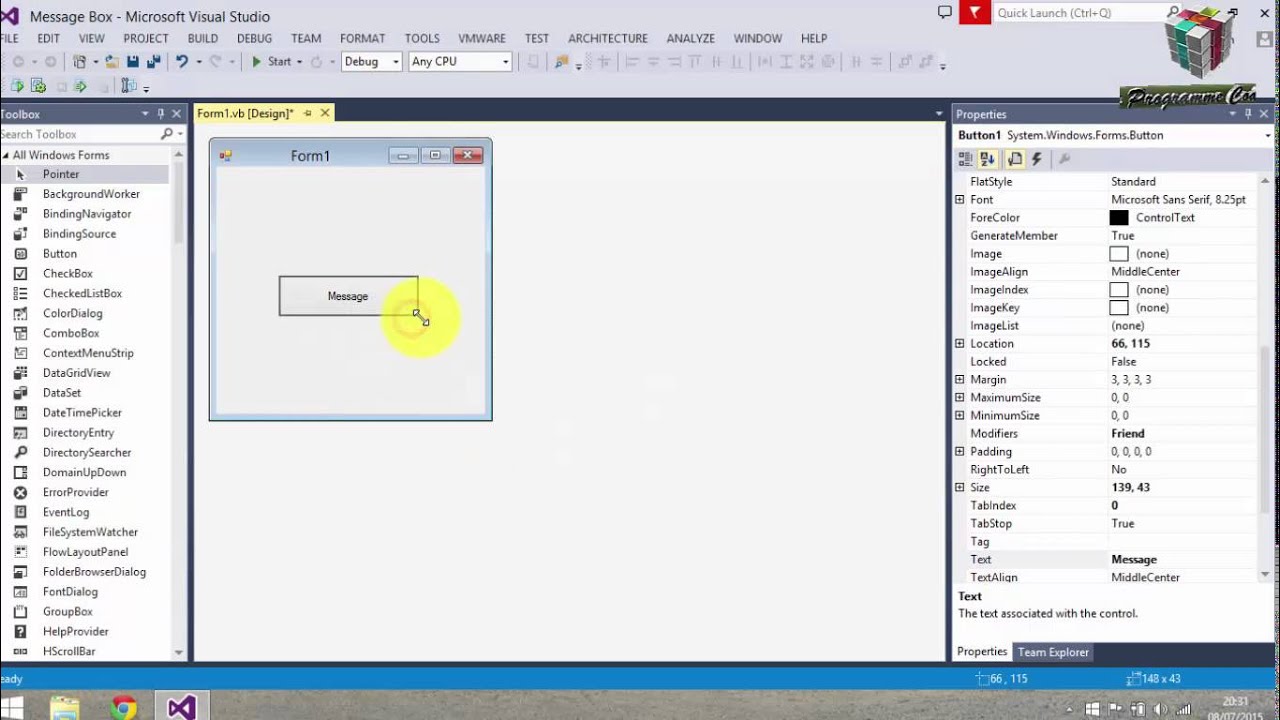1280x720 pixels.
Task: Click the Save All toolbar icon
Action: tap(154, 61)
